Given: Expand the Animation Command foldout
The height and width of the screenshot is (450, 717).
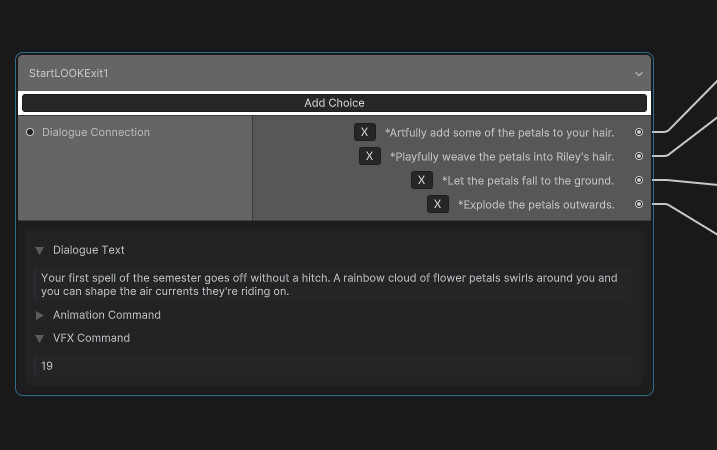Looking at the screenshot, I should pyautogui.click(x=40, y=315).
